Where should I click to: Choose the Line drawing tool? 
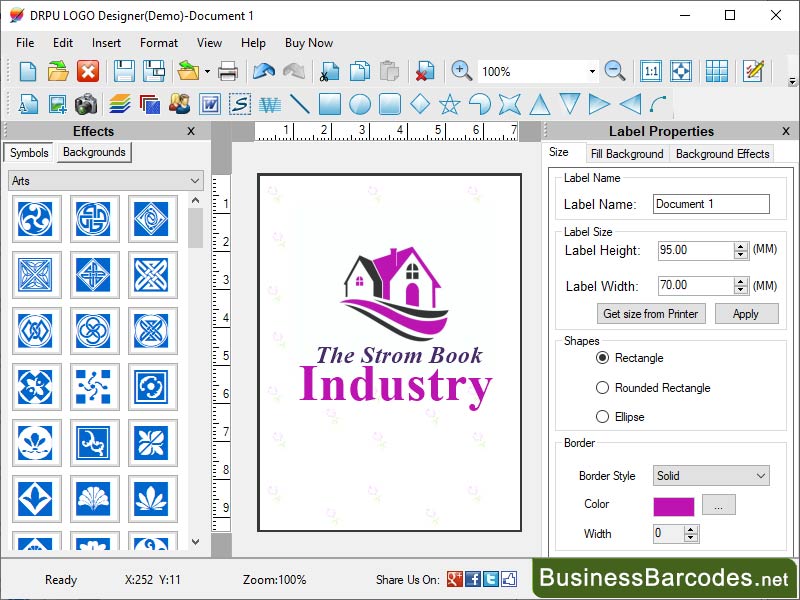tap(298, 104)
